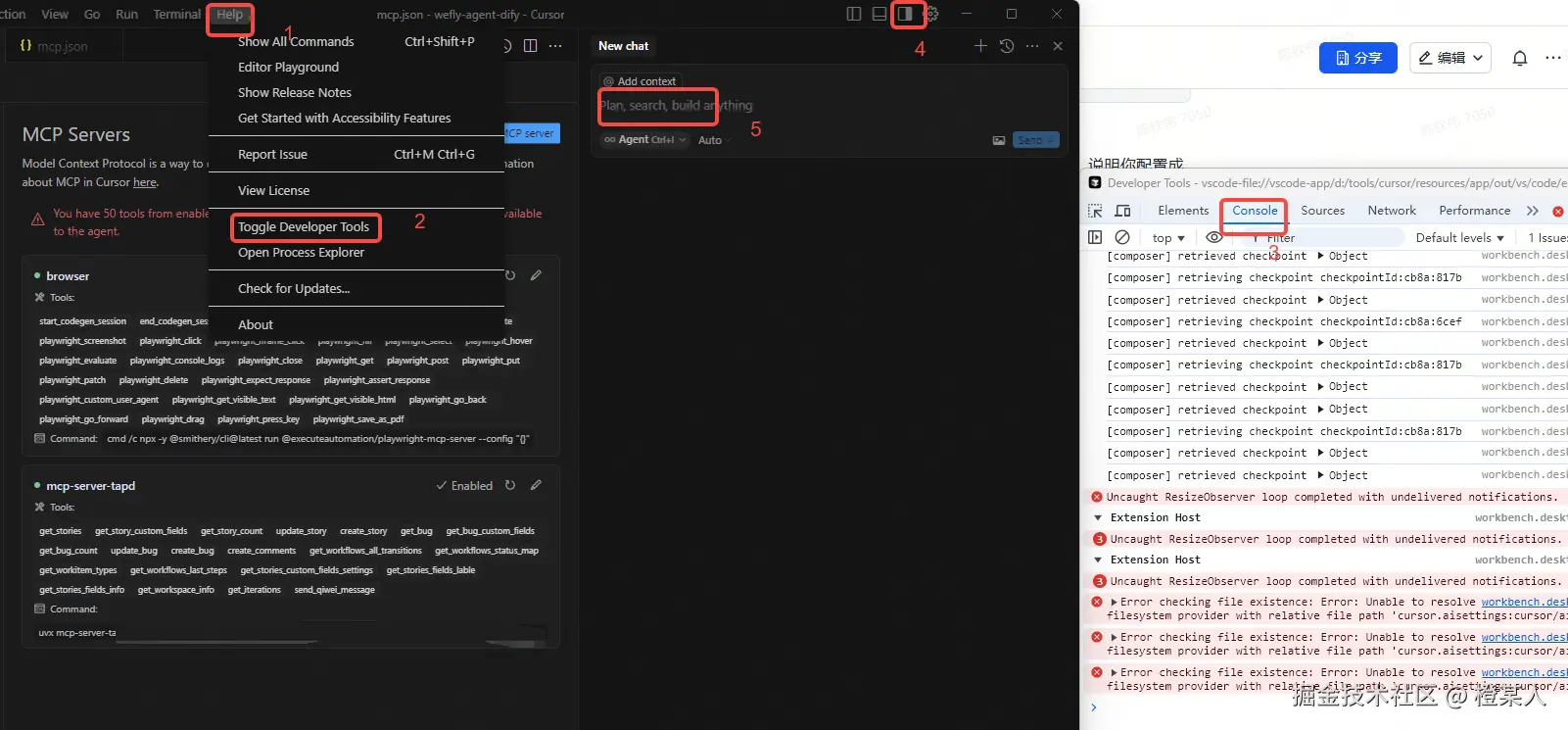
Task: Click the New chat tab
Action: (x=624, y=46)
